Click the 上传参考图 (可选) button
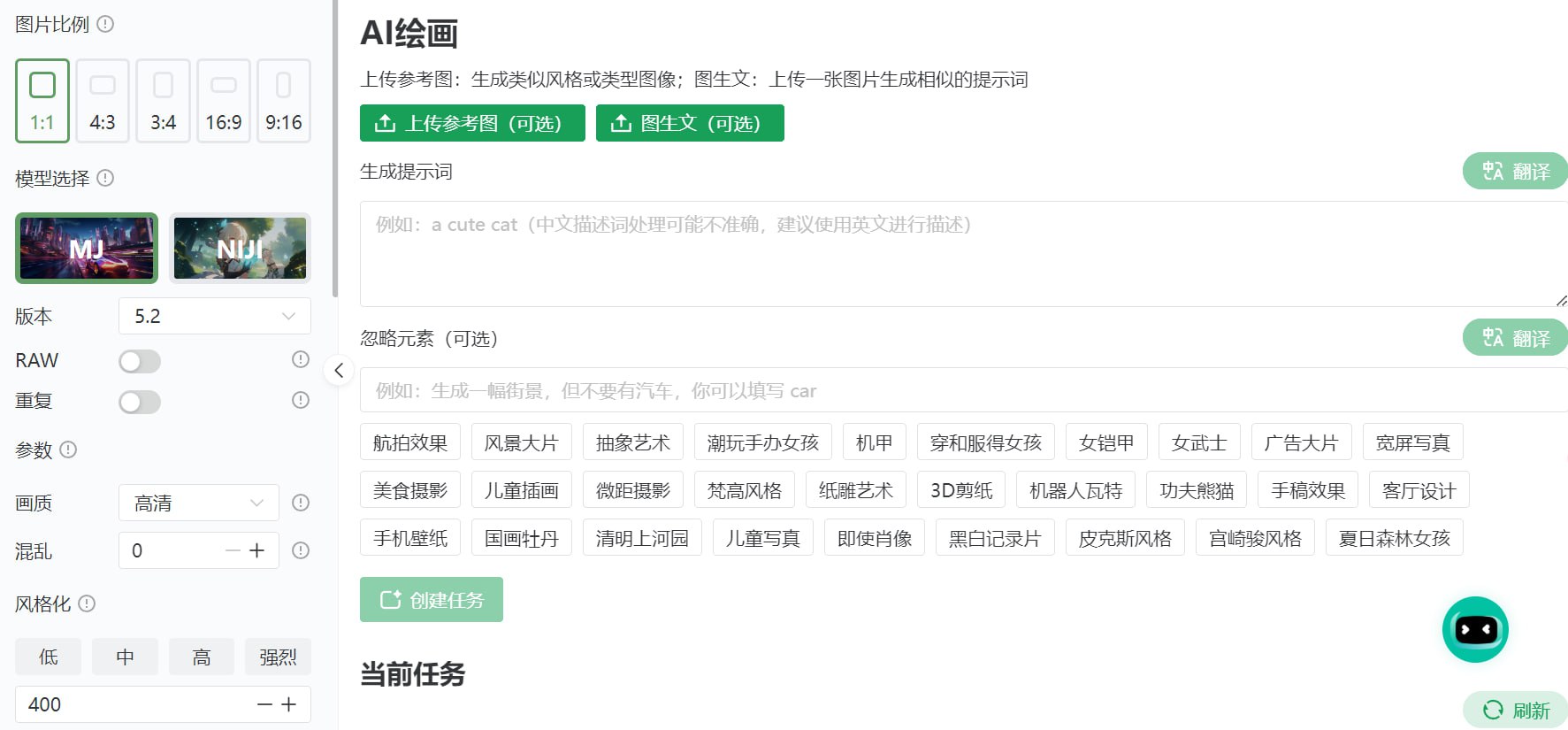Screen dimensions: 1568x730 [472, 123]
